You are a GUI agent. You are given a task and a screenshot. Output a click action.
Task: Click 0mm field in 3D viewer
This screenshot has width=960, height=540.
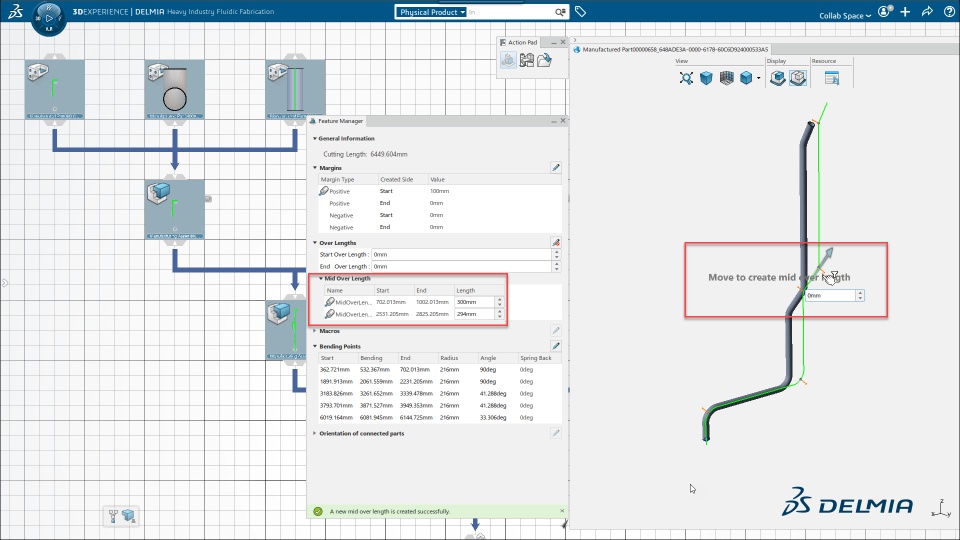830,295
